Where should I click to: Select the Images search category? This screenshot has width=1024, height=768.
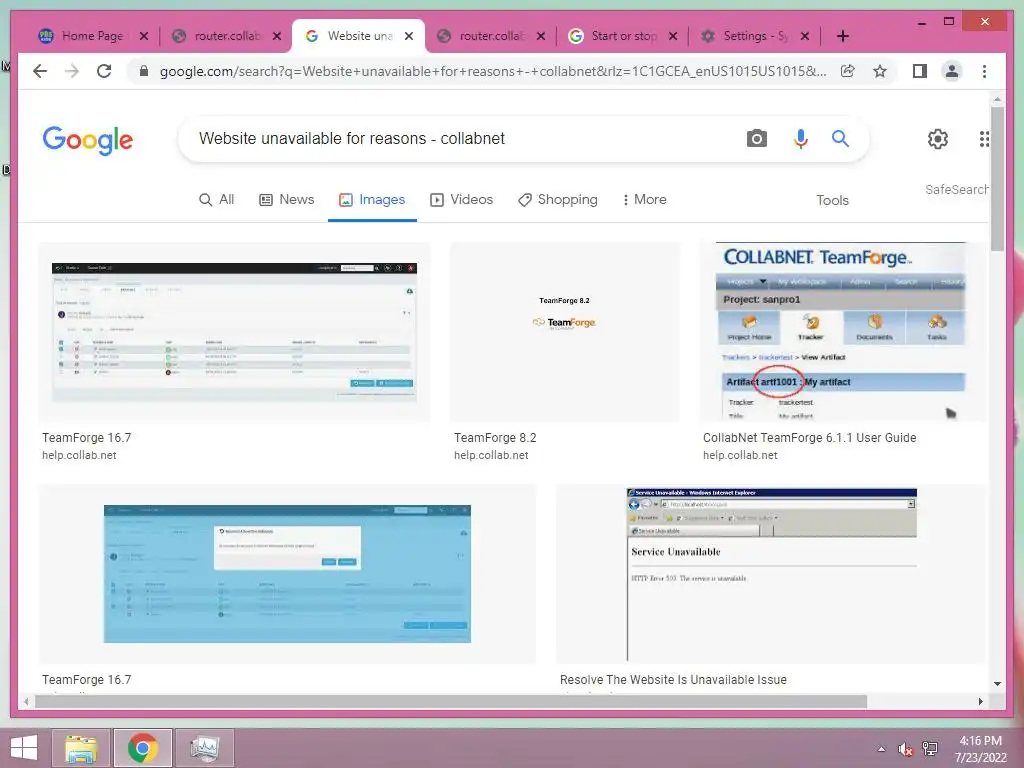[x=372, y=200]
